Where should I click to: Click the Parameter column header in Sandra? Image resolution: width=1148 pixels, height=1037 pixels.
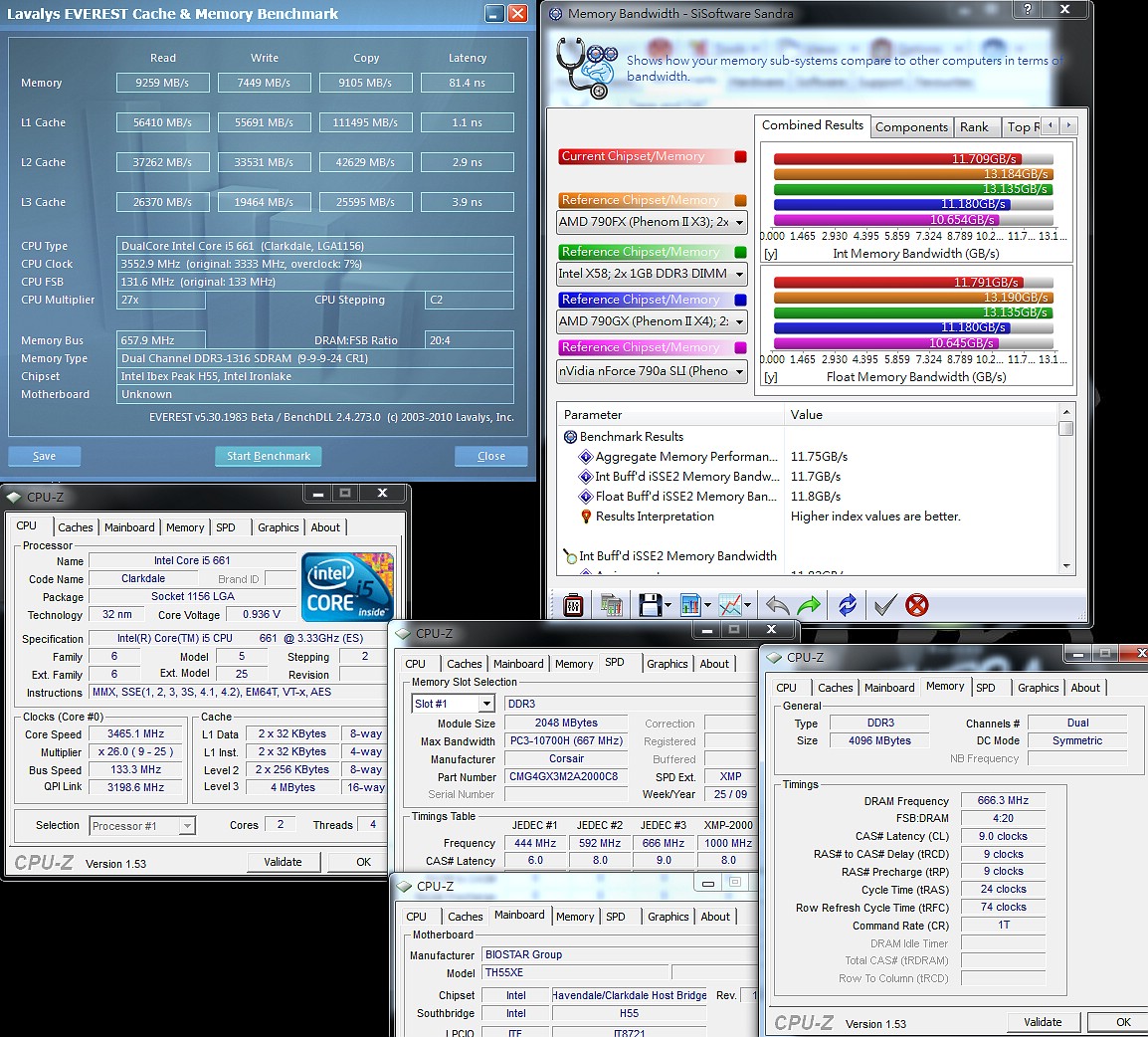tap(670, 415)
